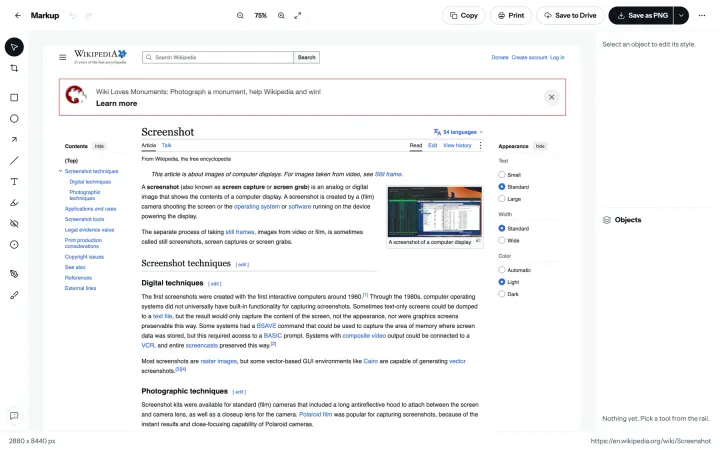
Task: Click the Print button
Action: point(511,15)
